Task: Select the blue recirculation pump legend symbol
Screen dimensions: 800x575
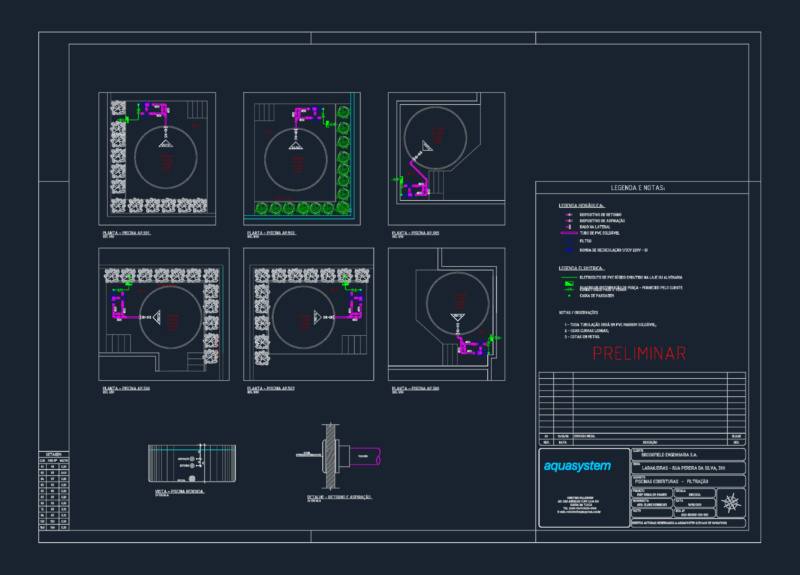Action: pyautogui.click(x=569, y=250)
